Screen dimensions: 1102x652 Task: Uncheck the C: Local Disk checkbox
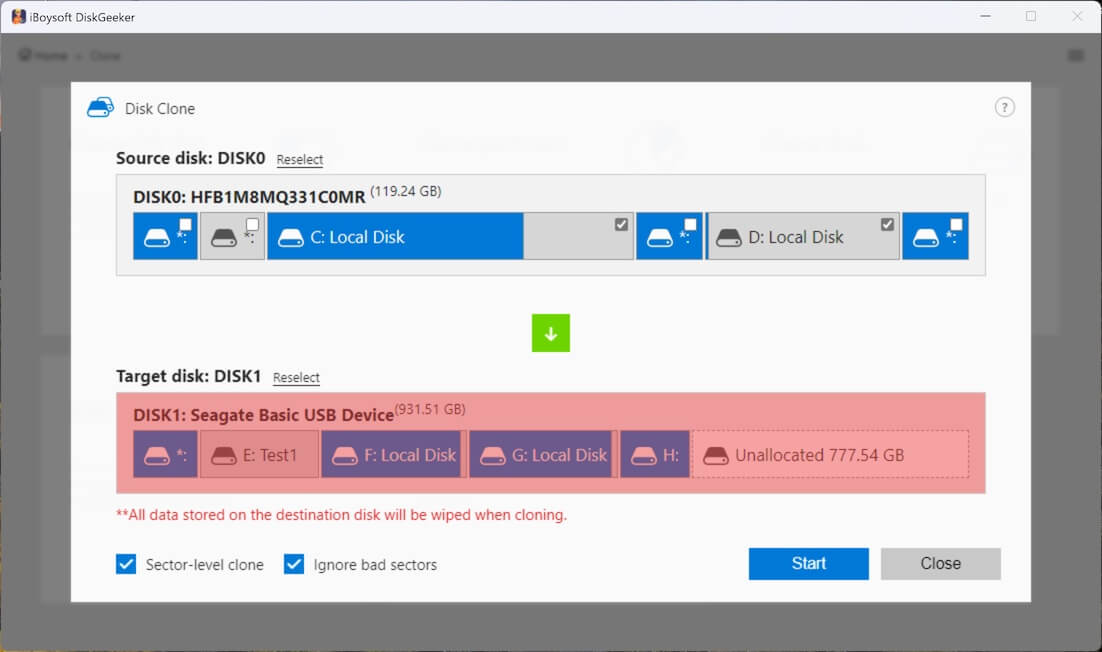621,224
